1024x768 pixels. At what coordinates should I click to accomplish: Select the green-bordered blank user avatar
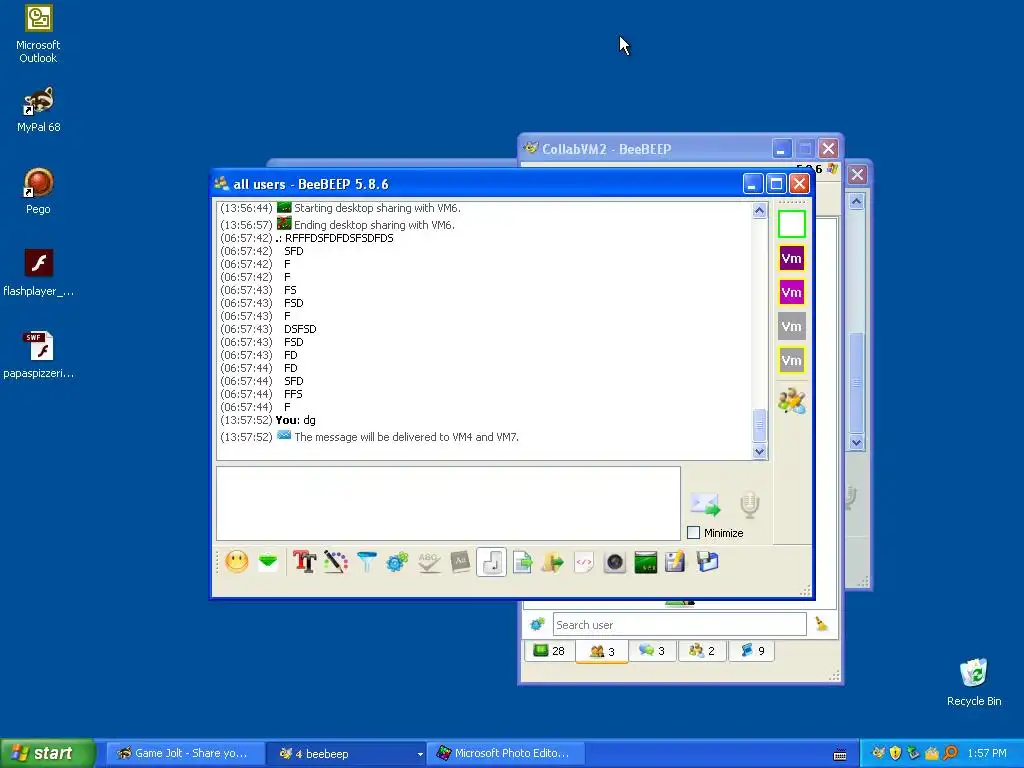pos(792,224)
